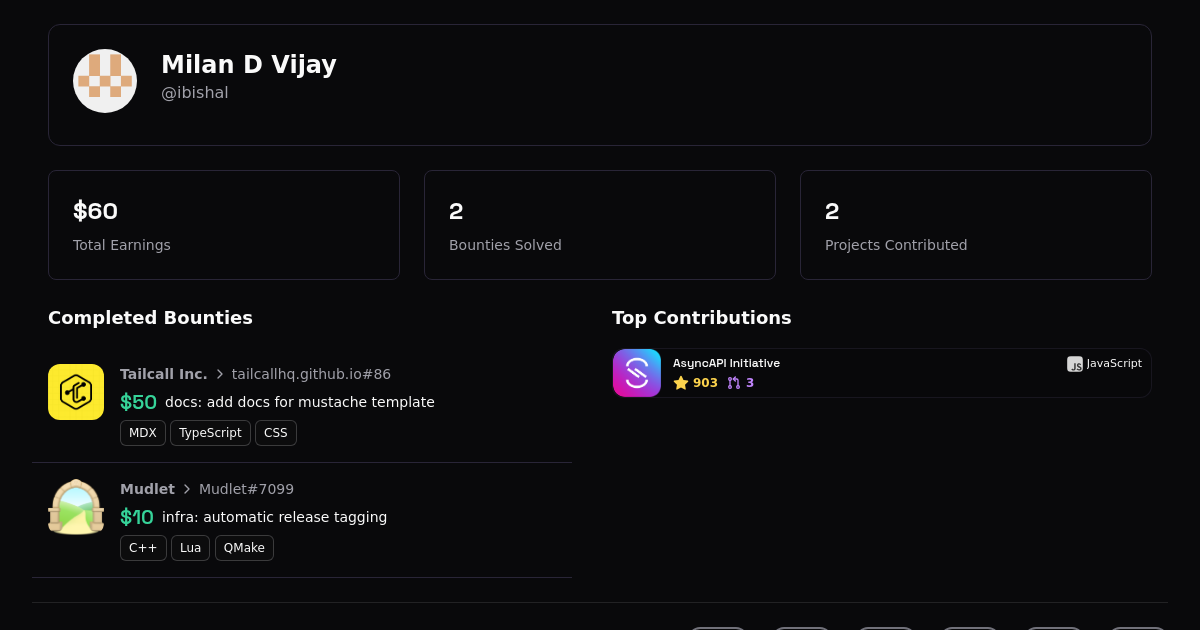
Task: Open the Tailcall Inc. yellow logo
Action: click(x=76, y=392)
